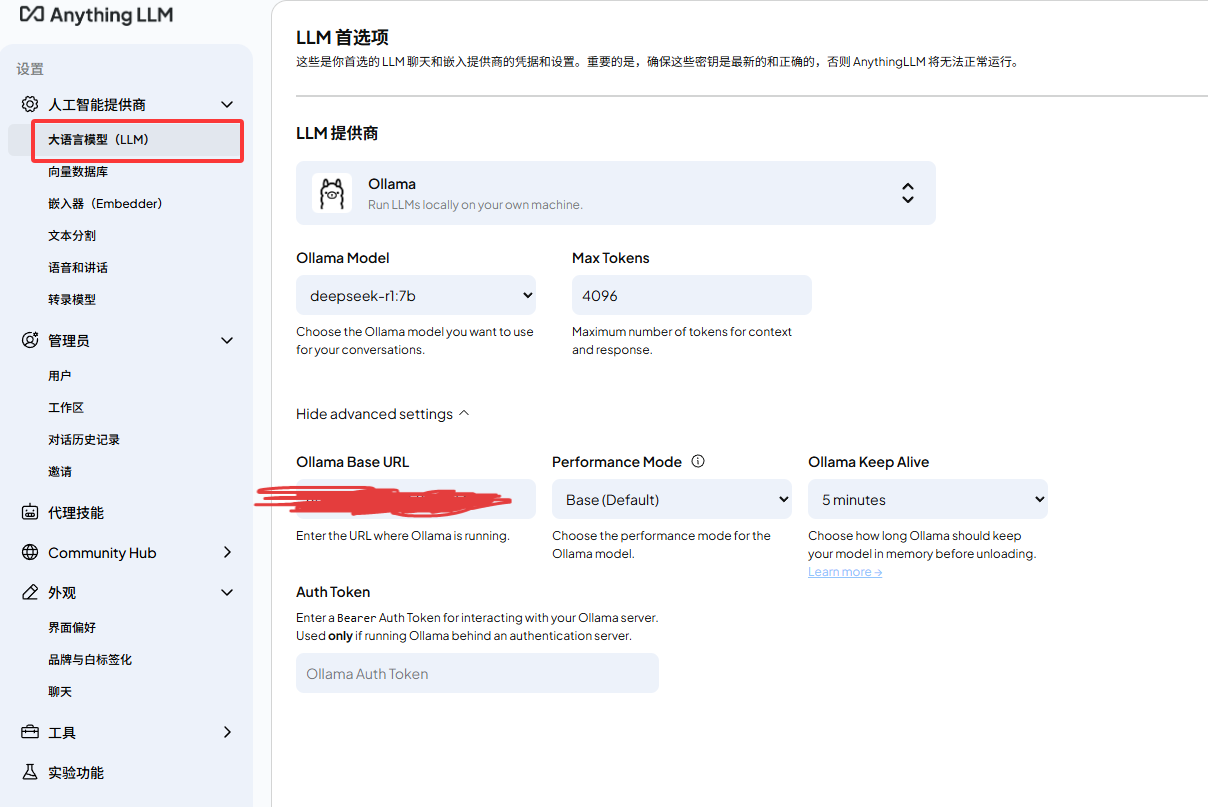Open 用户 management page

click(60, 376)
